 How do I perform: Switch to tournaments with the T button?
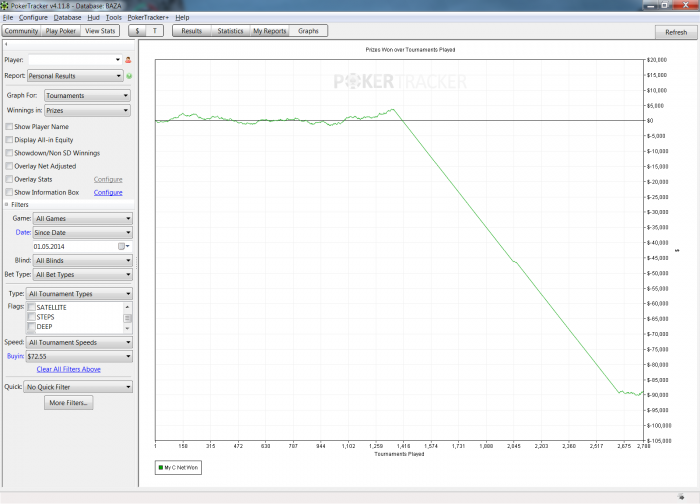(155, 32)
